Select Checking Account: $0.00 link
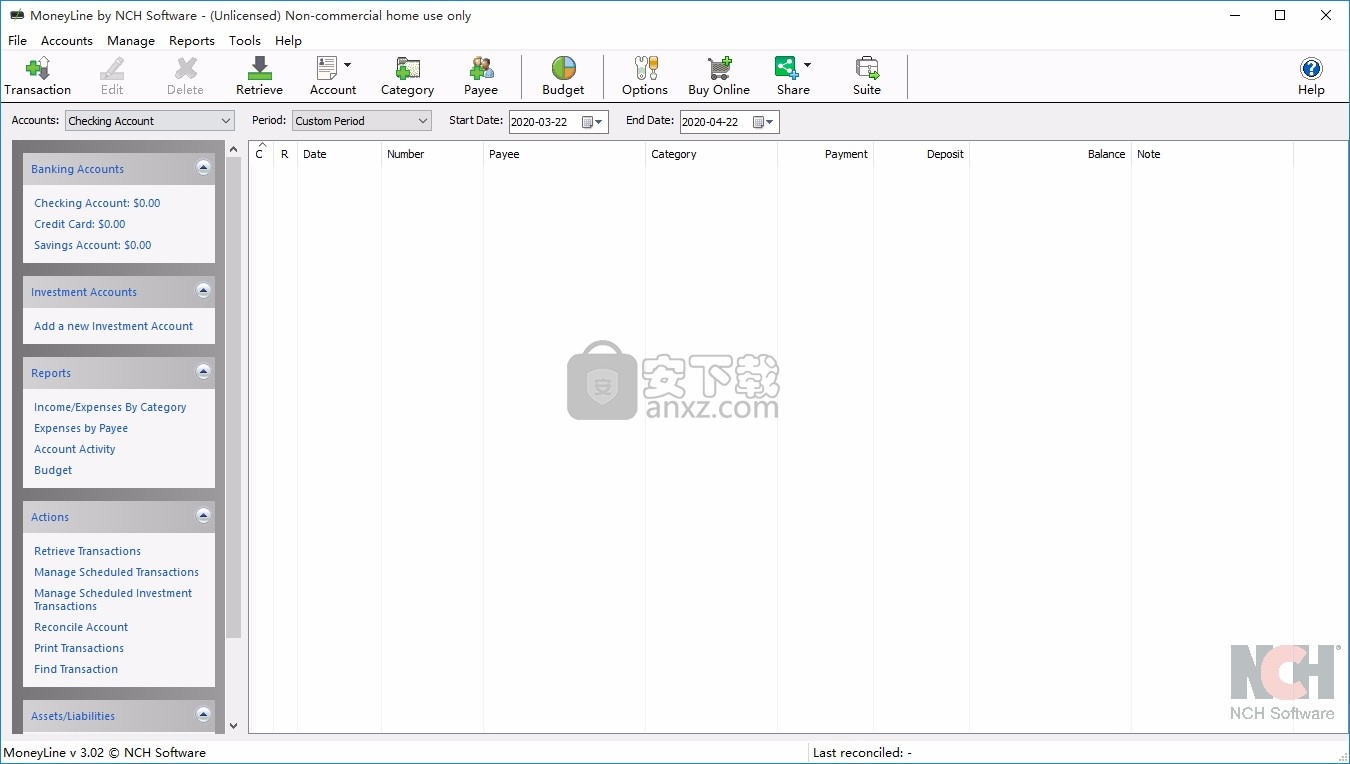 tap(97, 203)
